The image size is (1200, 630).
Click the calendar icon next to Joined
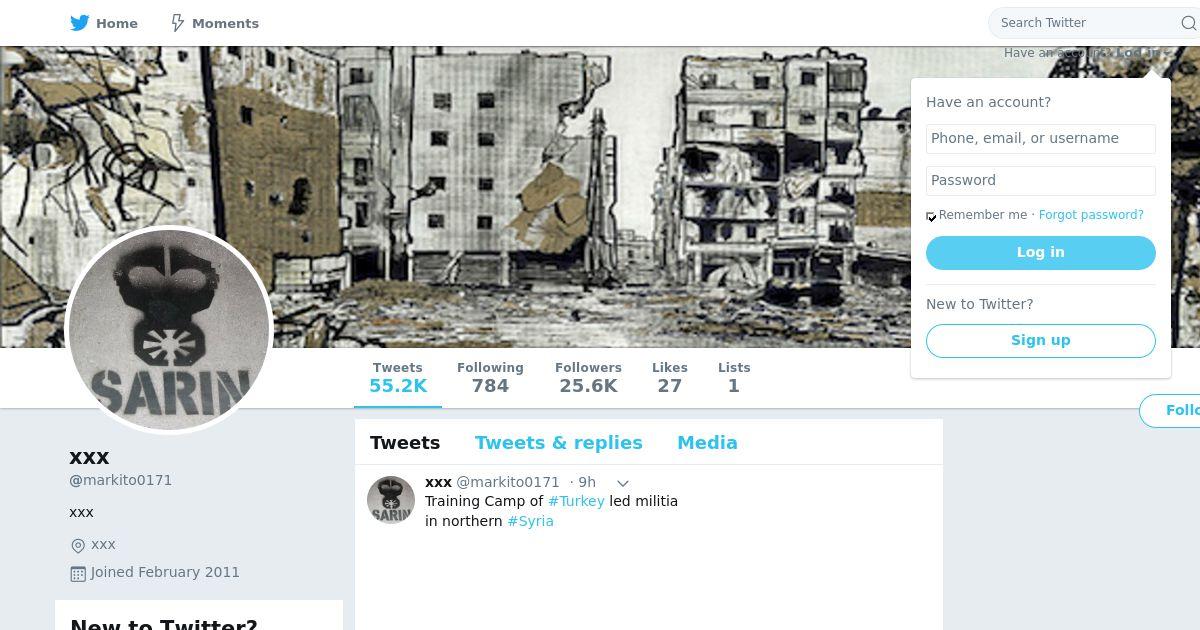(78, 573)
